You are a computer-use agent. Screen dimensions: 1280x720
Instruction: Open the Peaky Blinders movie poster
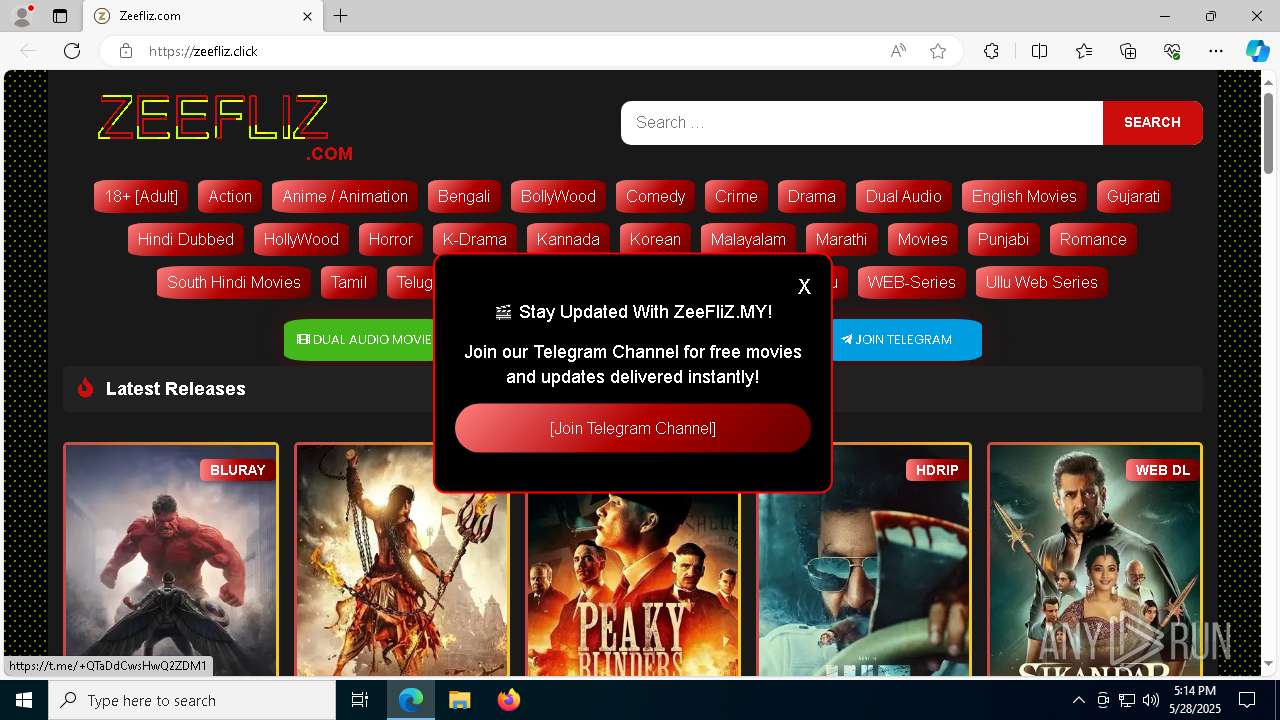(633, 584)
